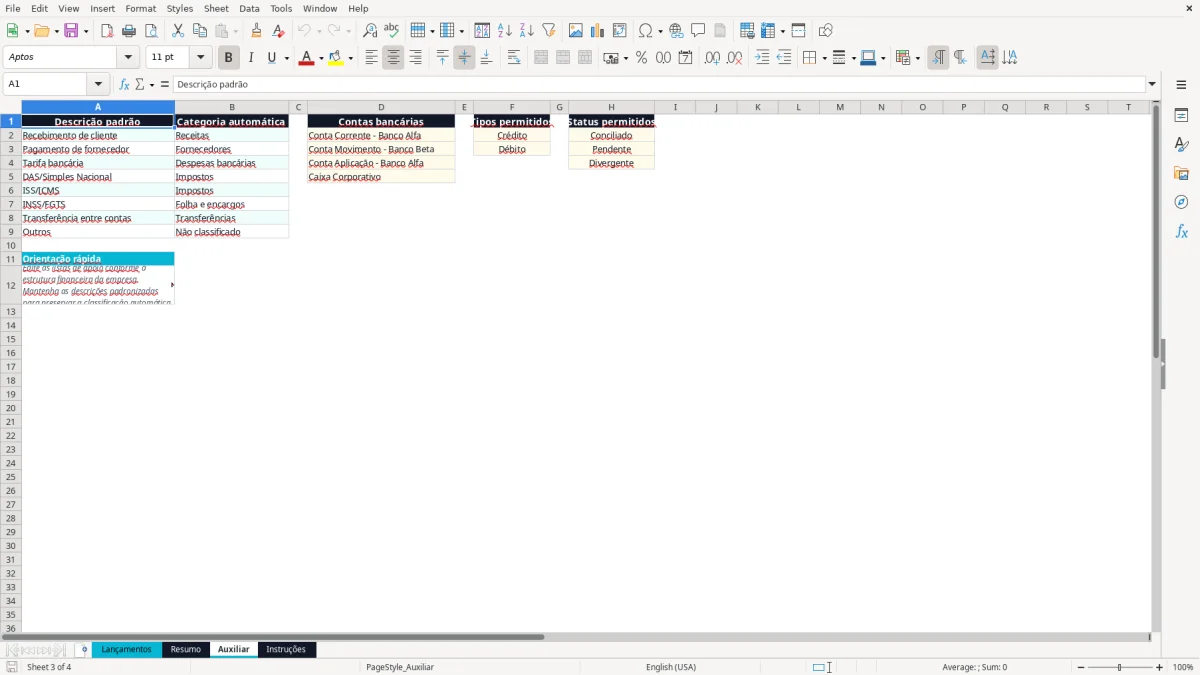This screenshot has height=675, width=1200.
Task: Open Conditional Formatting dropdown arrow
Action: tap(917, 58)
